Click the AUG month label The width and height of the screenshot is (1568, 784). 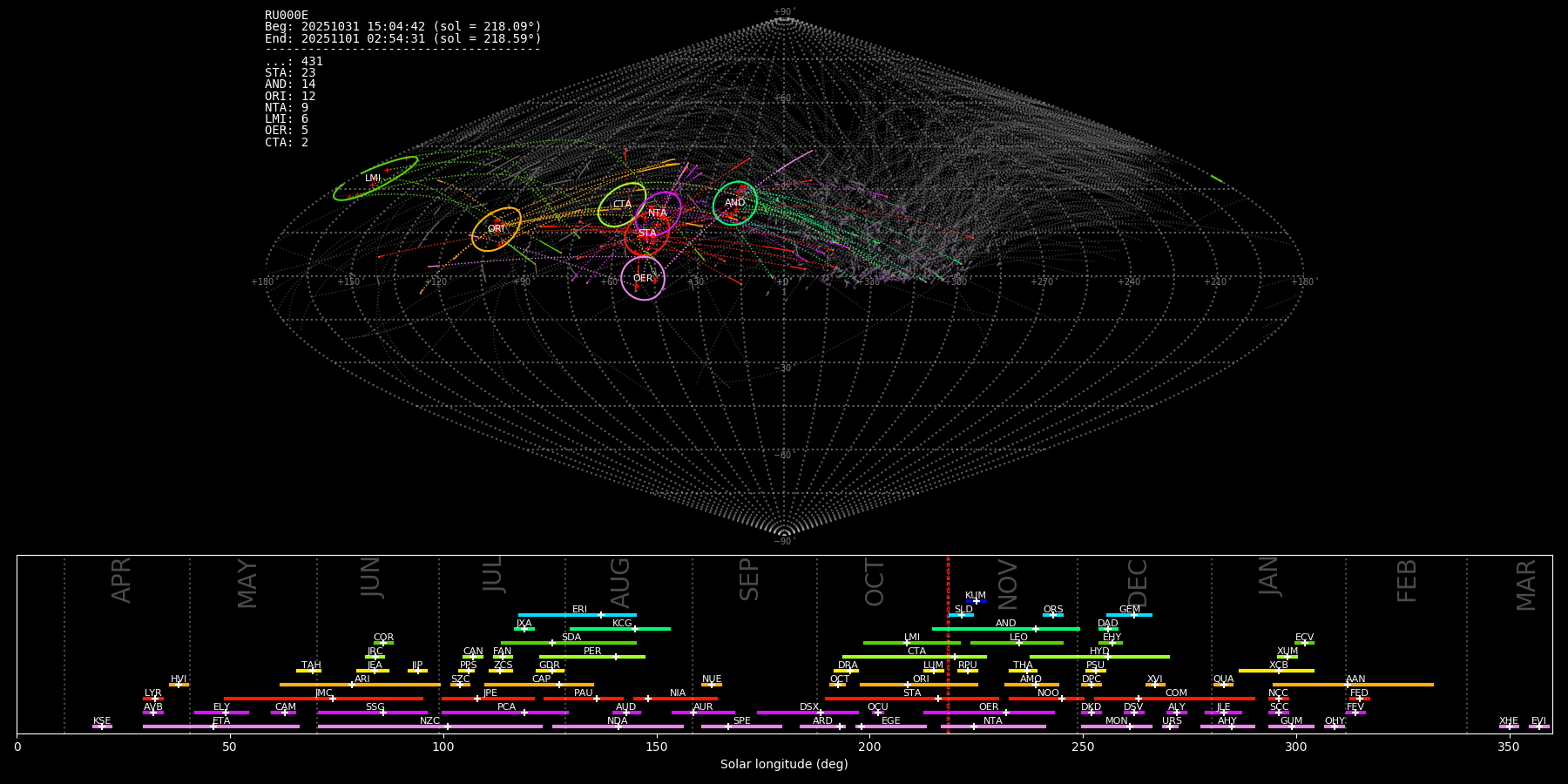pyautogui.click(x=620, y=583)
